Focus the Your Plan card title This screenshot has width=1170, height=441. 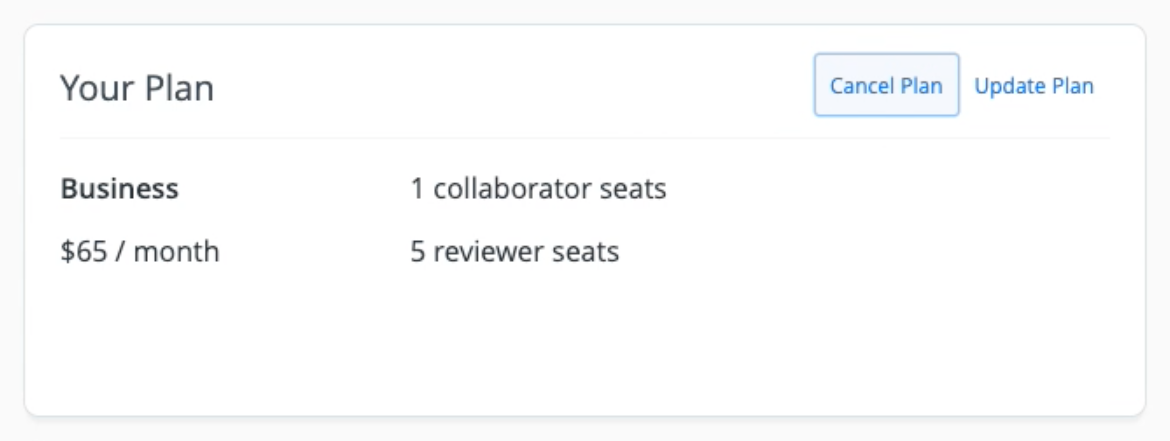click(x=137, y=88)
